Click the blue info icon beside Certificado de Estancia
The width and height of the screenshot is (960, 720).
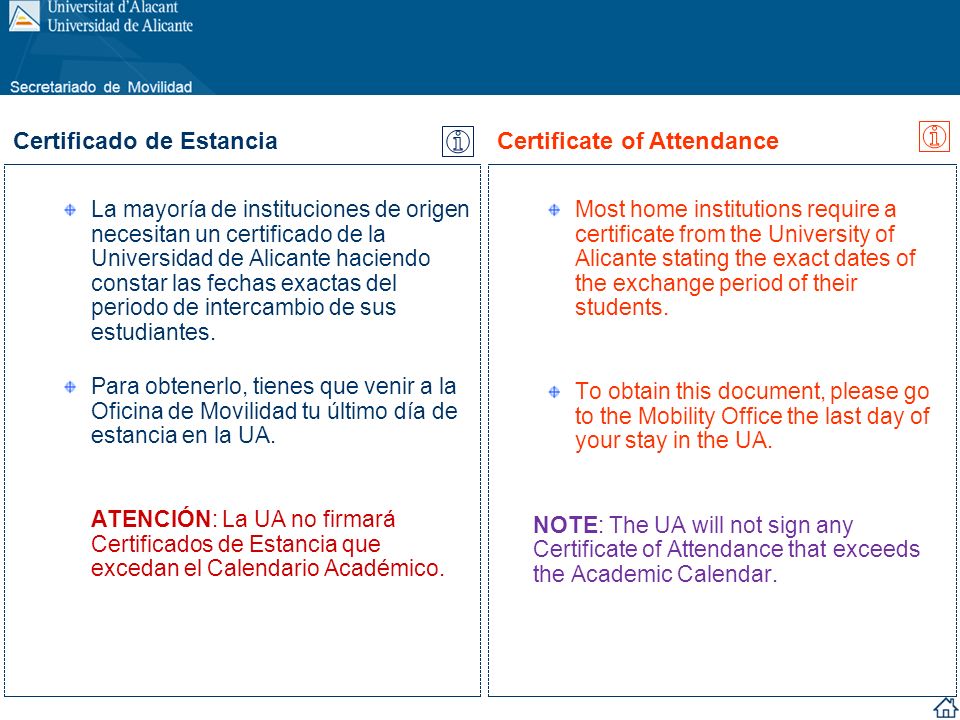tap(458, 141)
